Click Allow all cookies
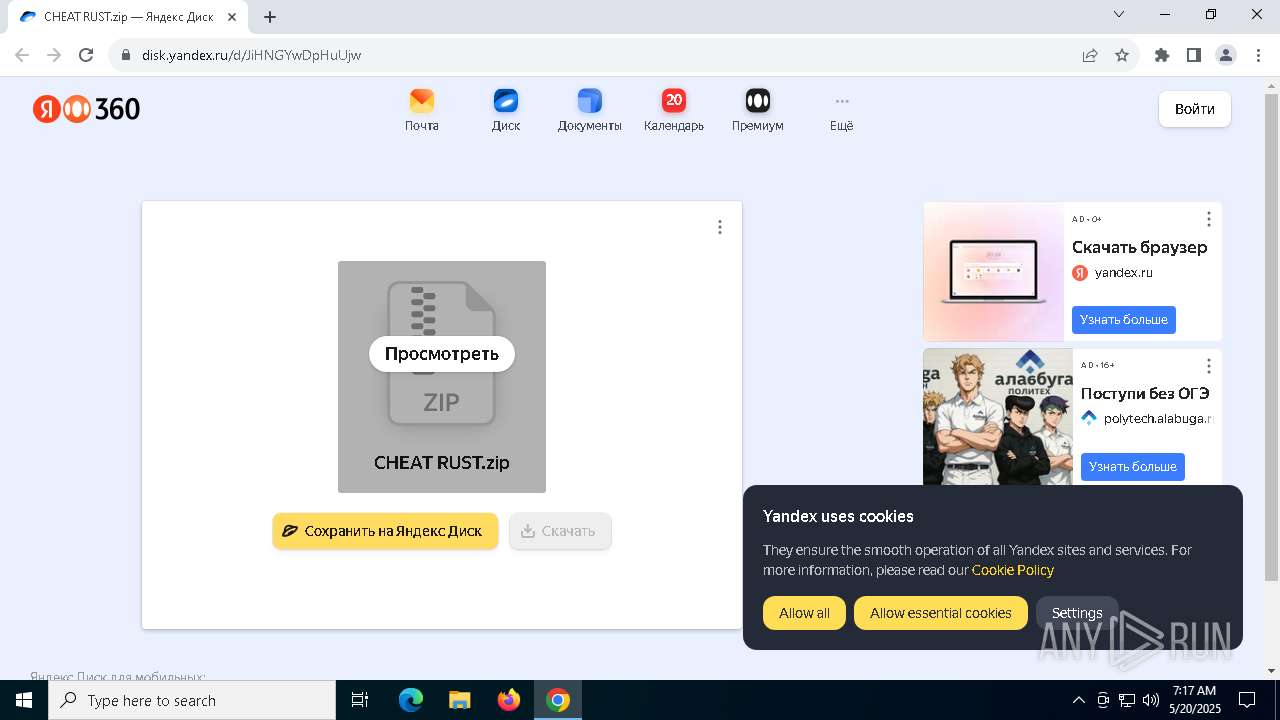This screenshot has height=720, width=1280. click(804, 613)
